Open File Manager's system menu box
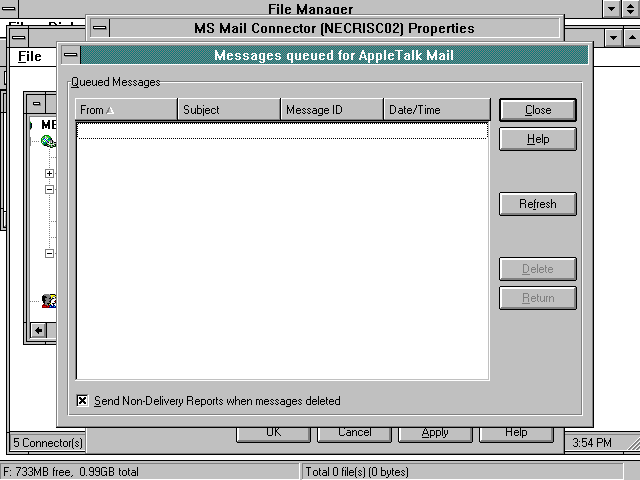 pyautogui.click(x=8, y=8)
